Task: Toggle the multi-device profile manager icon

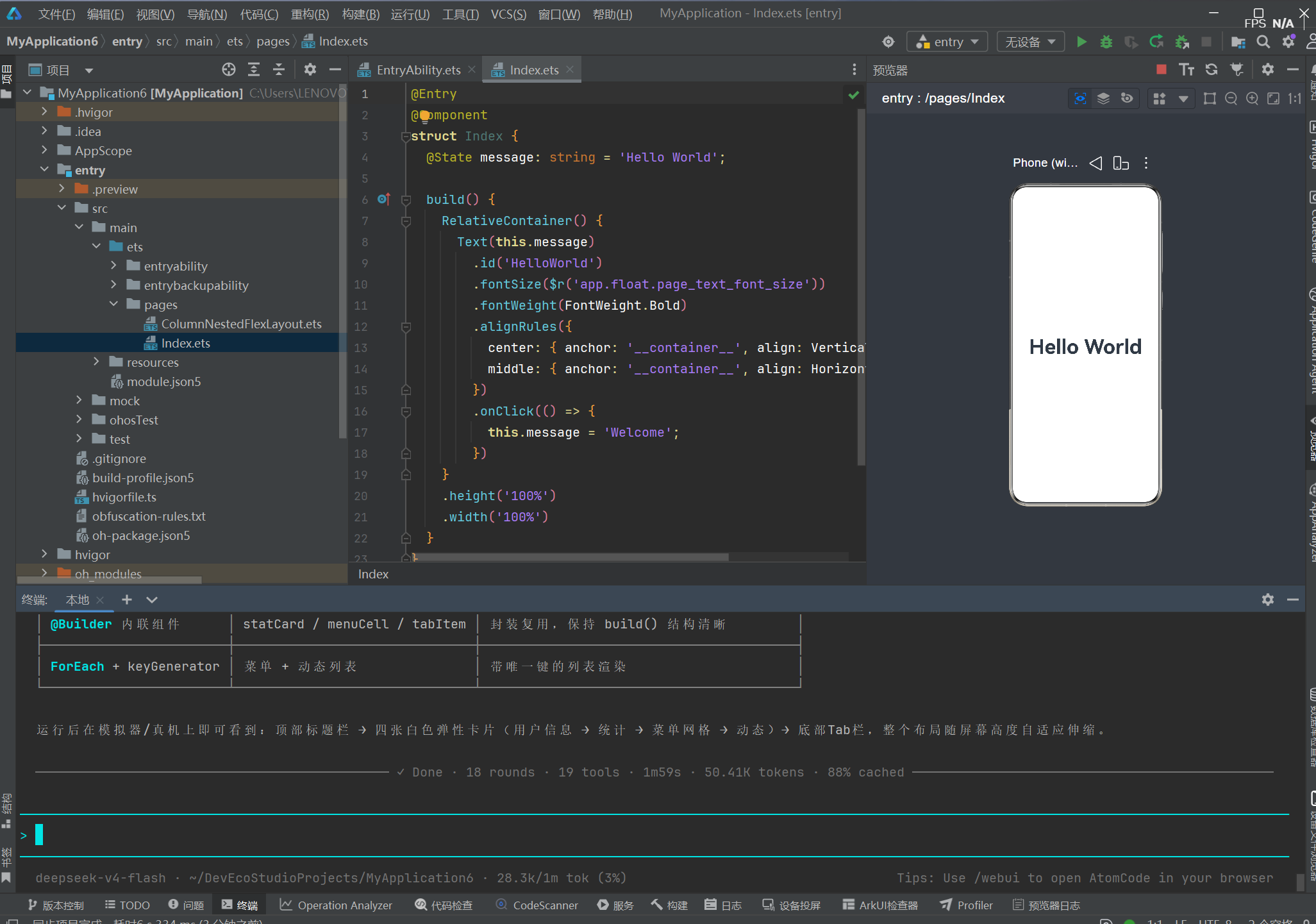Action: (x=1159, y=98)
